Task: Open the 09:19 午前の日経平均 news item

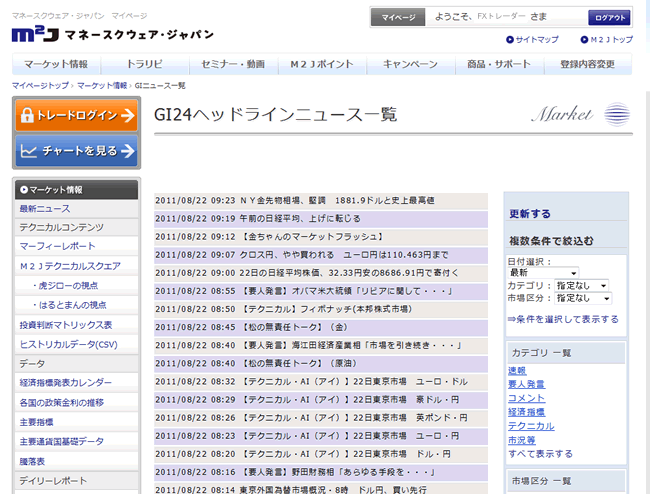Action: (x=321, y=219)
